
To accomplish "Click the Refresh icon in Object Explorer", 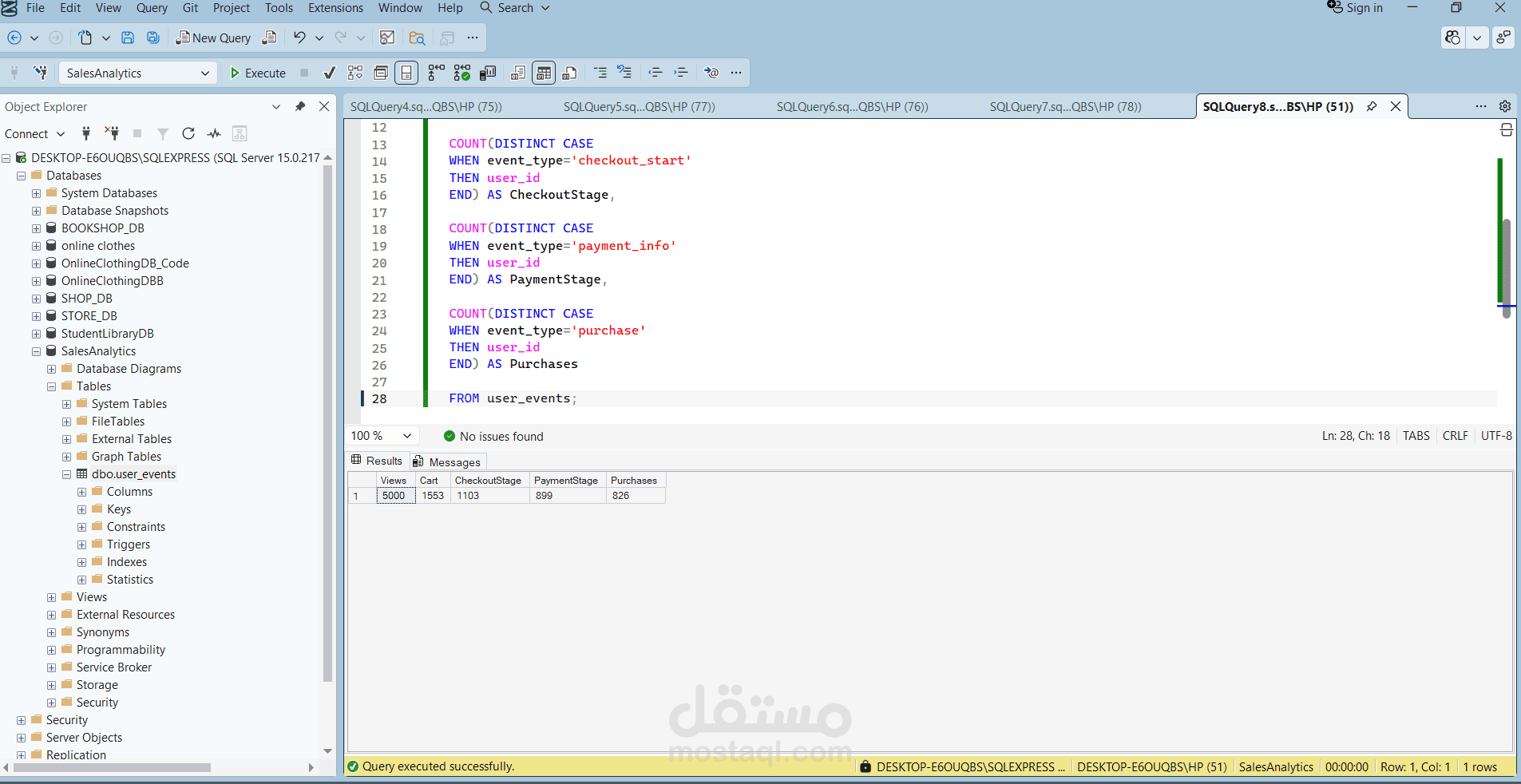I will point(188,133).
